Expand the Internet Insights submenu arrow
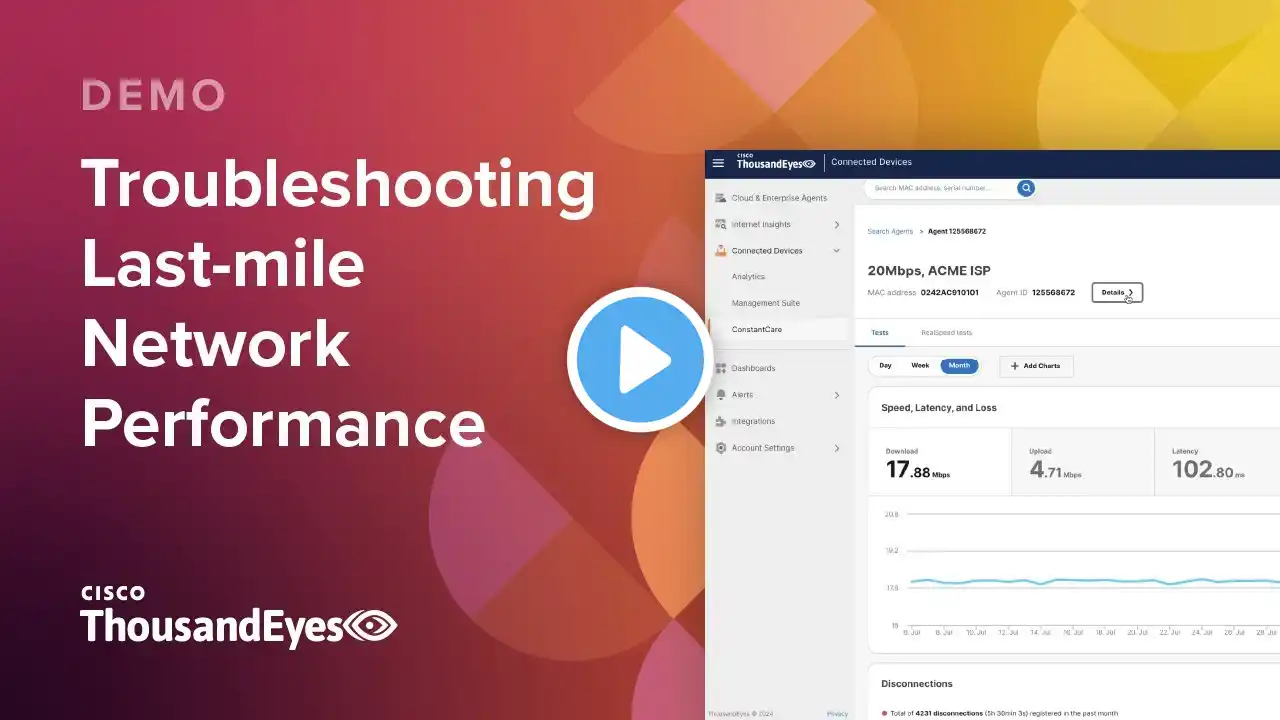 pos(837,225)
